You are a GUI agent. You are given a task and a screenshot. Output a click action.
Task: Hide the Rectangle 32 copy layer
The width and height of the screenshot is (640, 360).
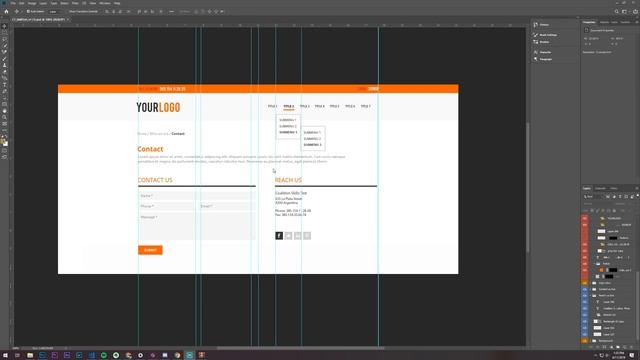point(585,321)
